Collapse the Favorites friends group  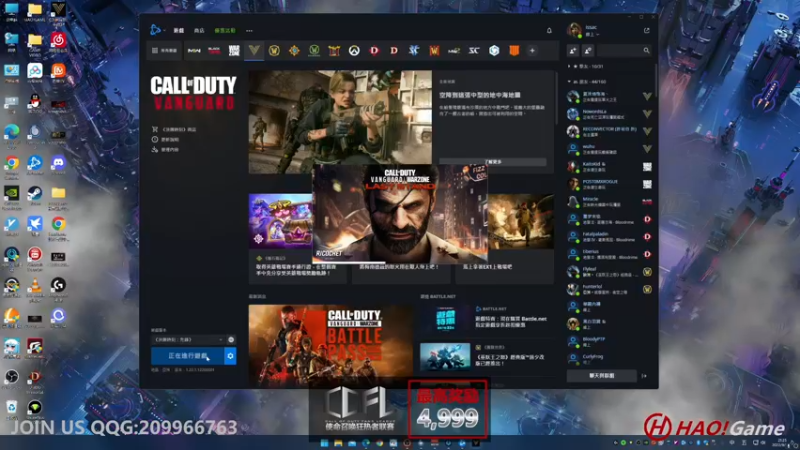[x=586, y=66]
